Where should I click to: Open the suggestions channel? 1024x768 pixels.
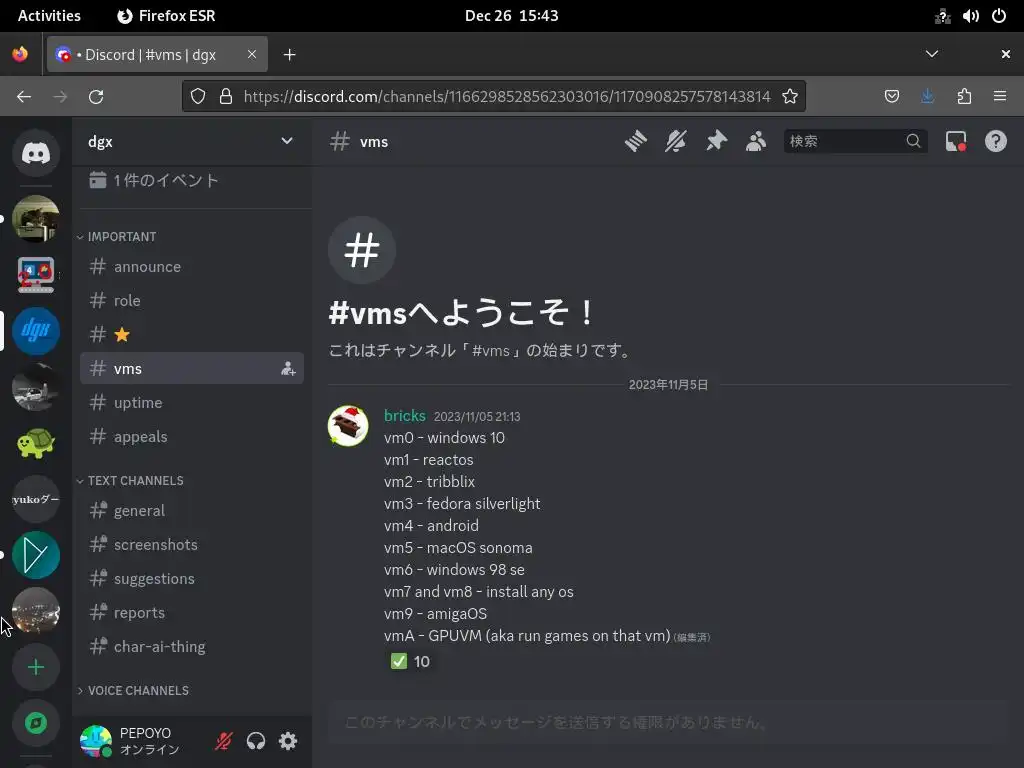(x=192, y=578)
